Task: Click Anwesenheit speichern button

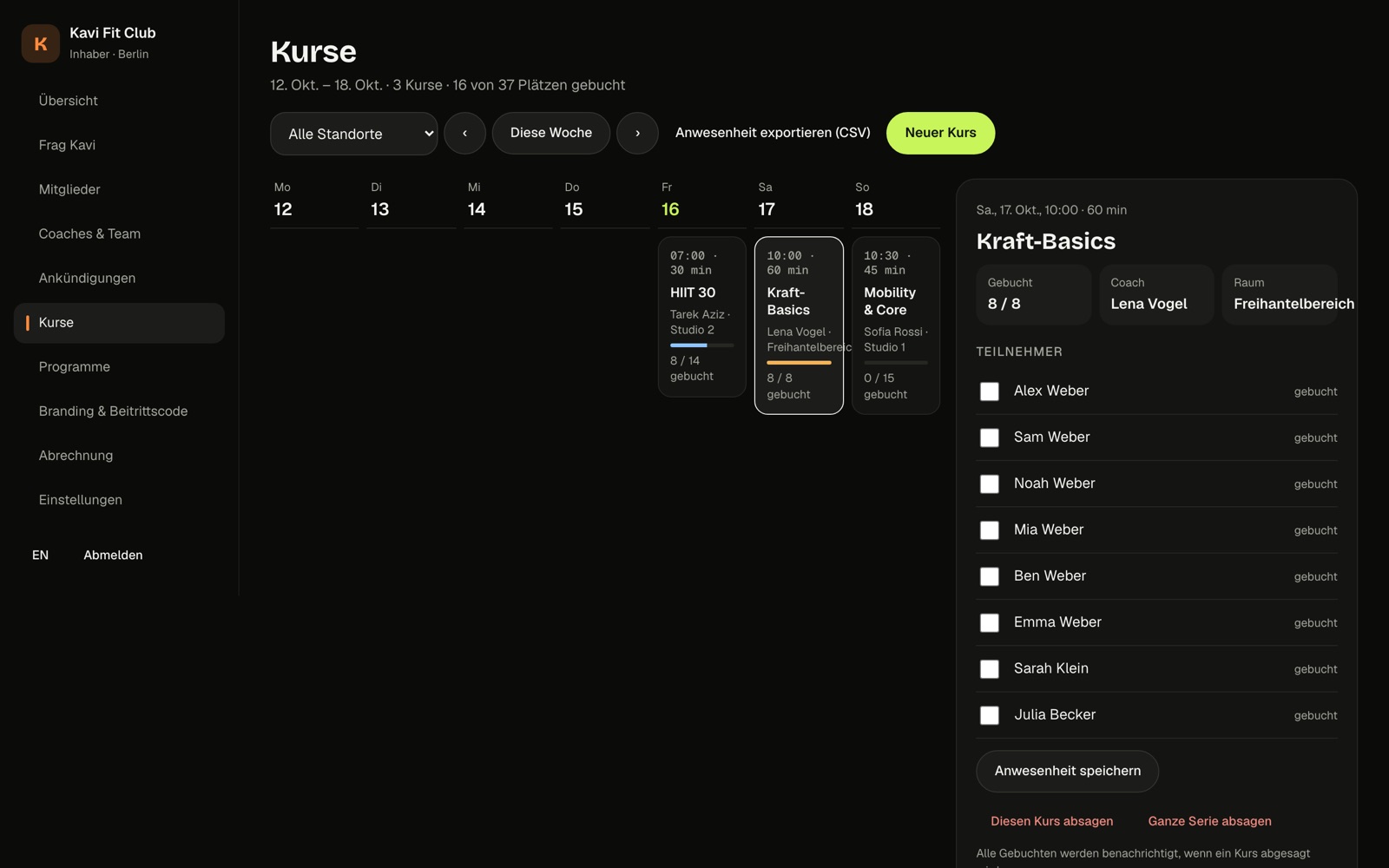Action: click(1067, 771)
